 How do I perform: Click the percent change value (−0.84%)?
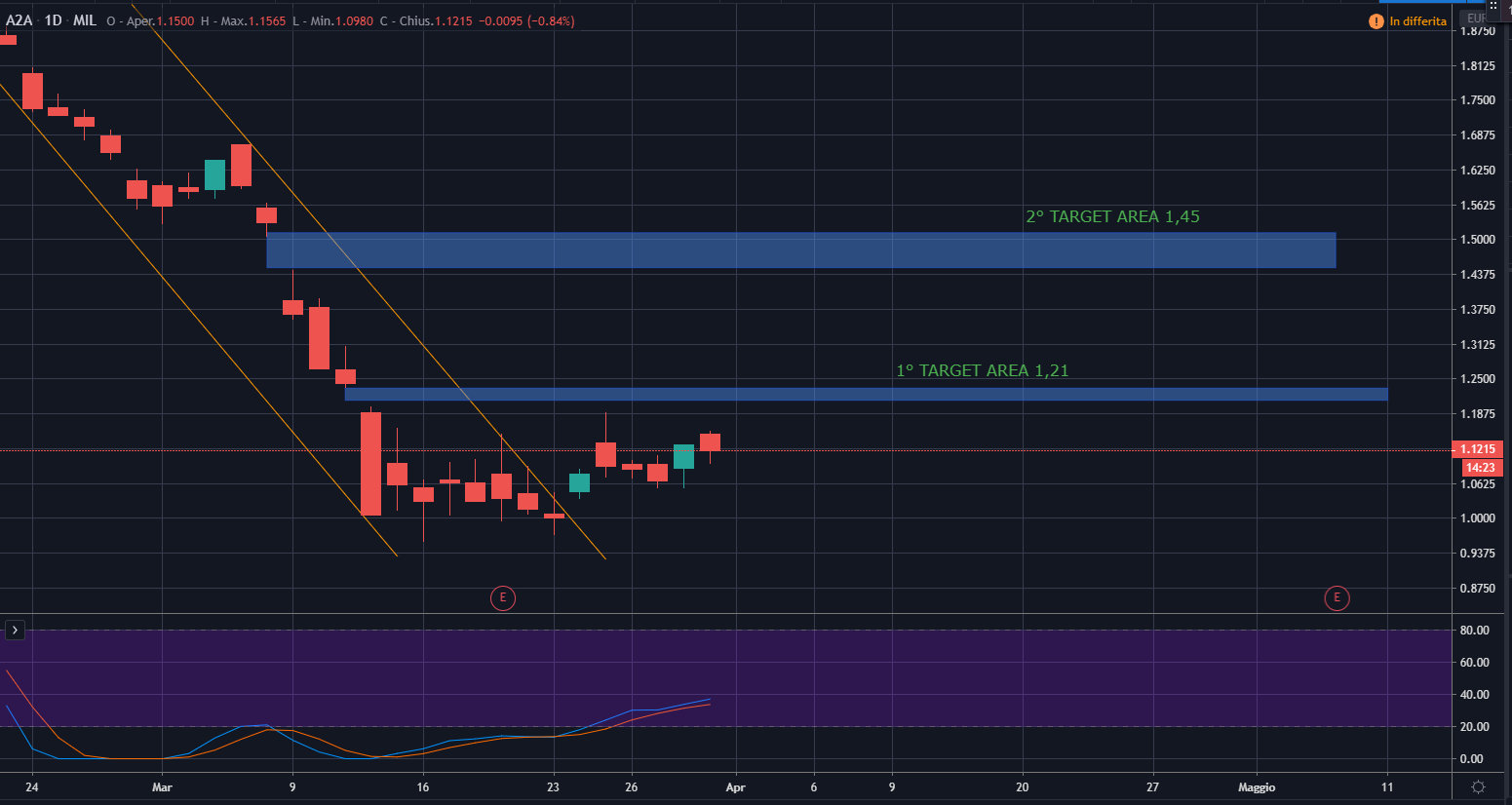tap(551, 20)
